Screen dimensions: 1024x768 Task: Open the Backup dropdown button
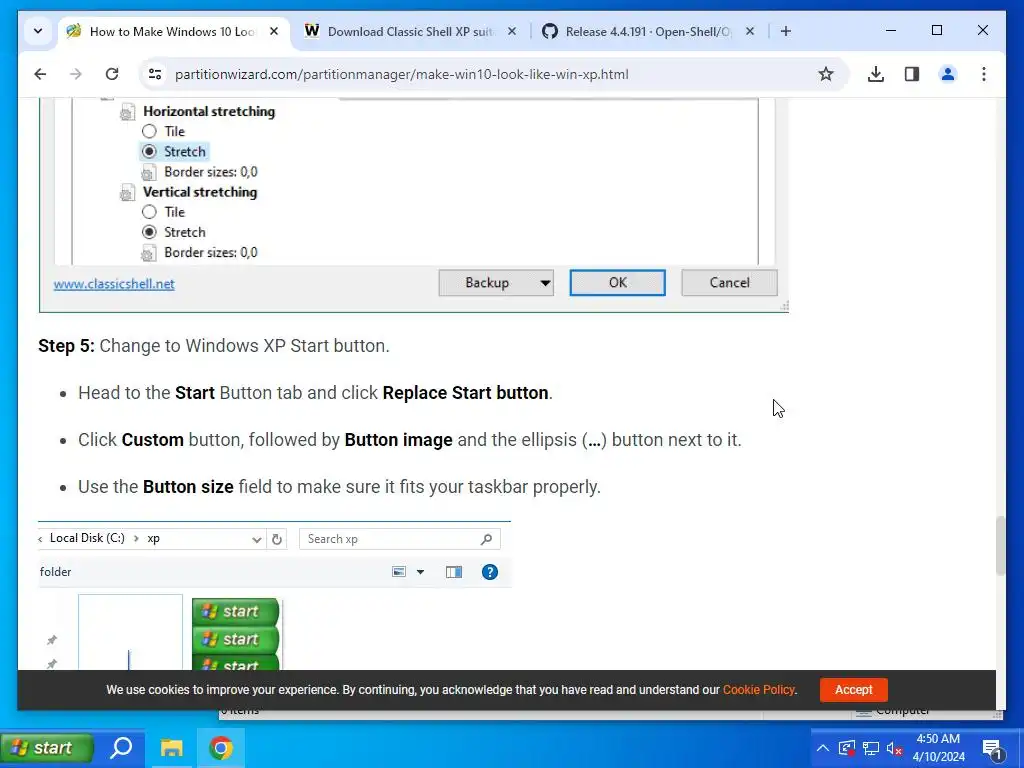pyautogui.click(x=496, y=283)
